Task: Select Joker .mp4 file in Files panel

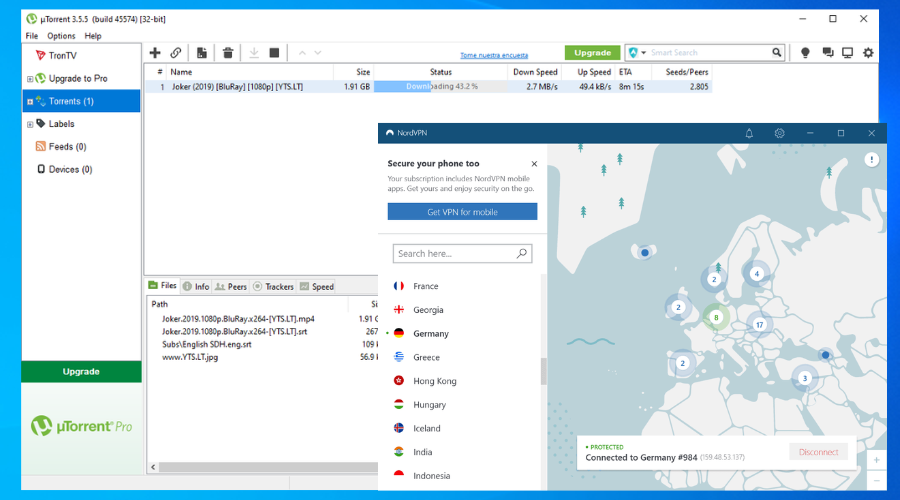Action: point(238,319)
